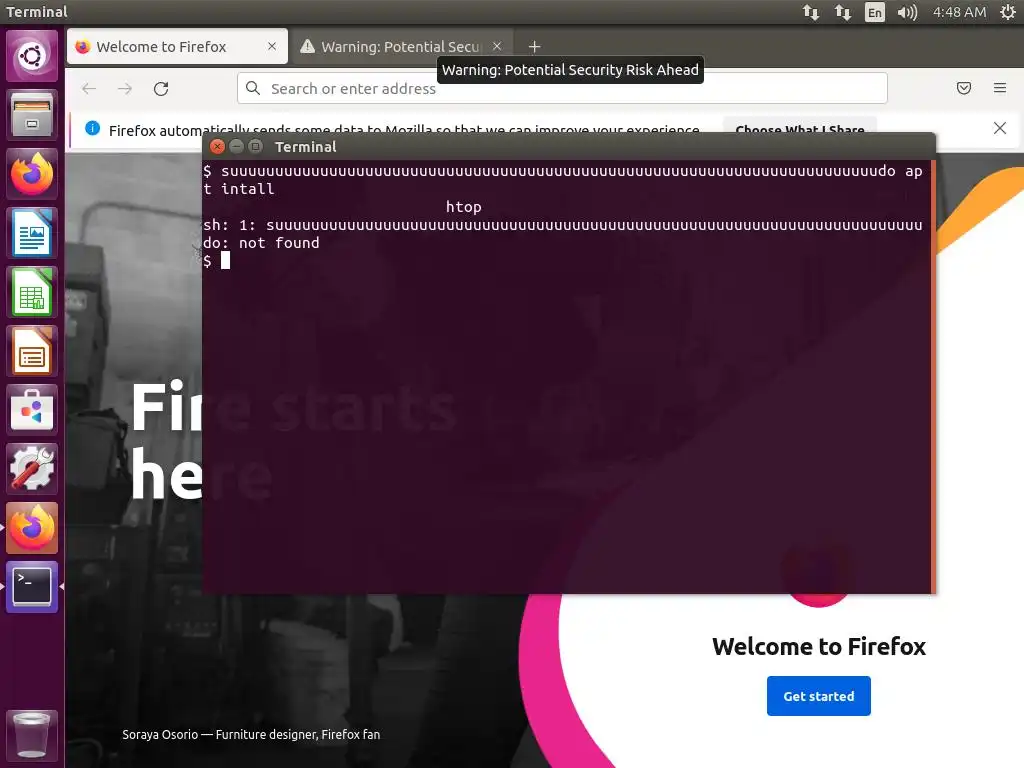Viewport: 1024px width, 768px height.
Task: Open Save to Pocket icon
Action: 964,88
